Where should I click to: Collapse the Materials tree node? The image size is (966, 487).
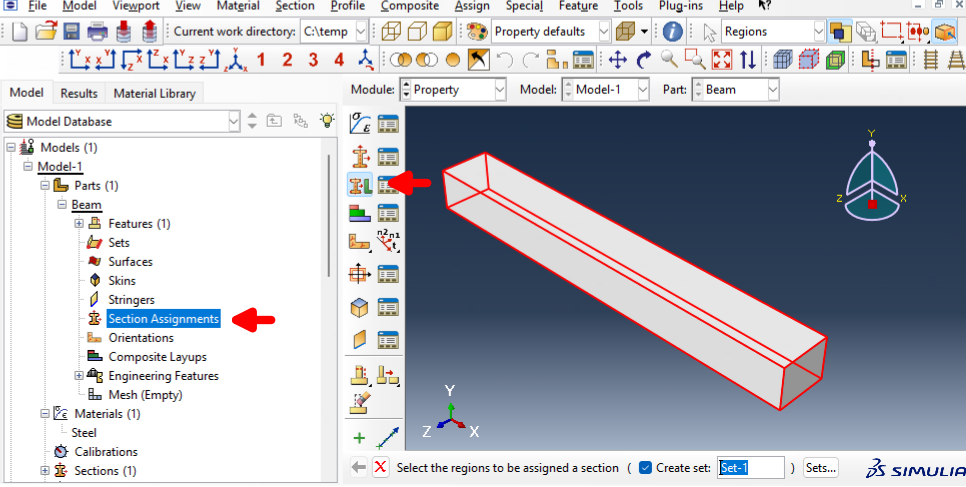45,414
